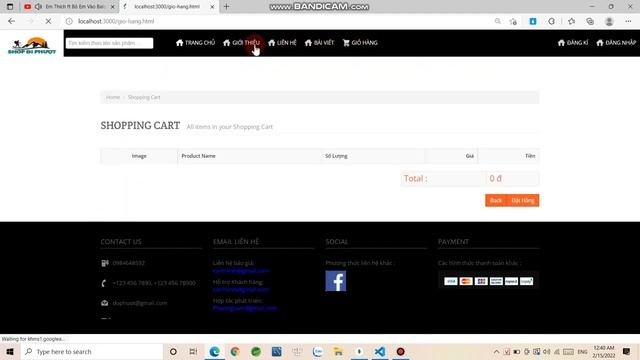This screenshot has height=360, width=640.
Task: Click the taskbar search box
Action: (92, 351)
